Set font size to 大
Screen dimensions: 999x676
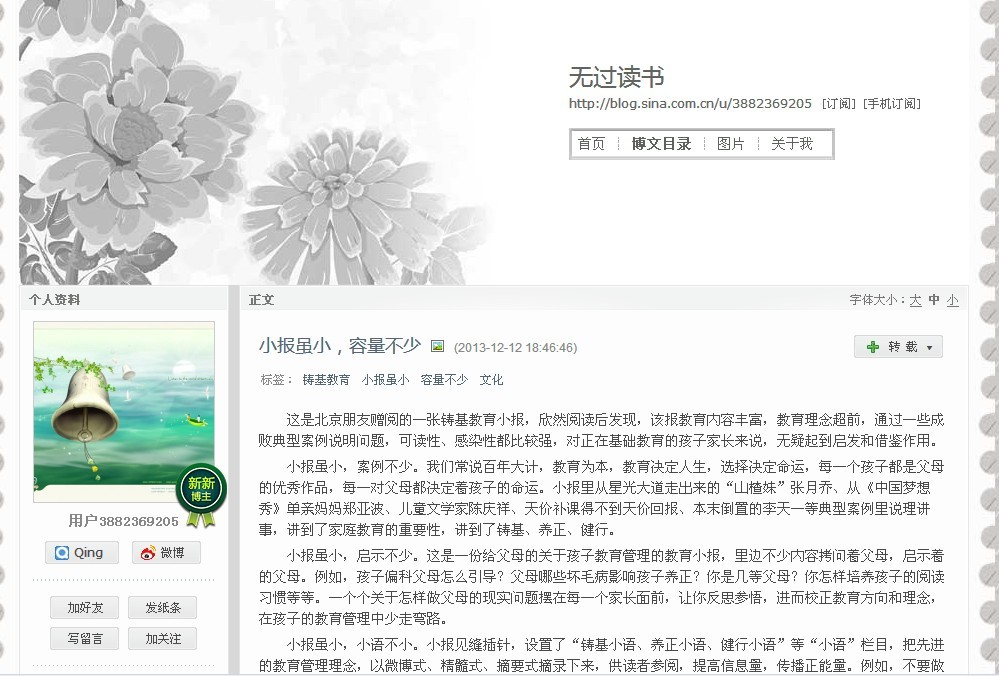click(x=916, y=300)
